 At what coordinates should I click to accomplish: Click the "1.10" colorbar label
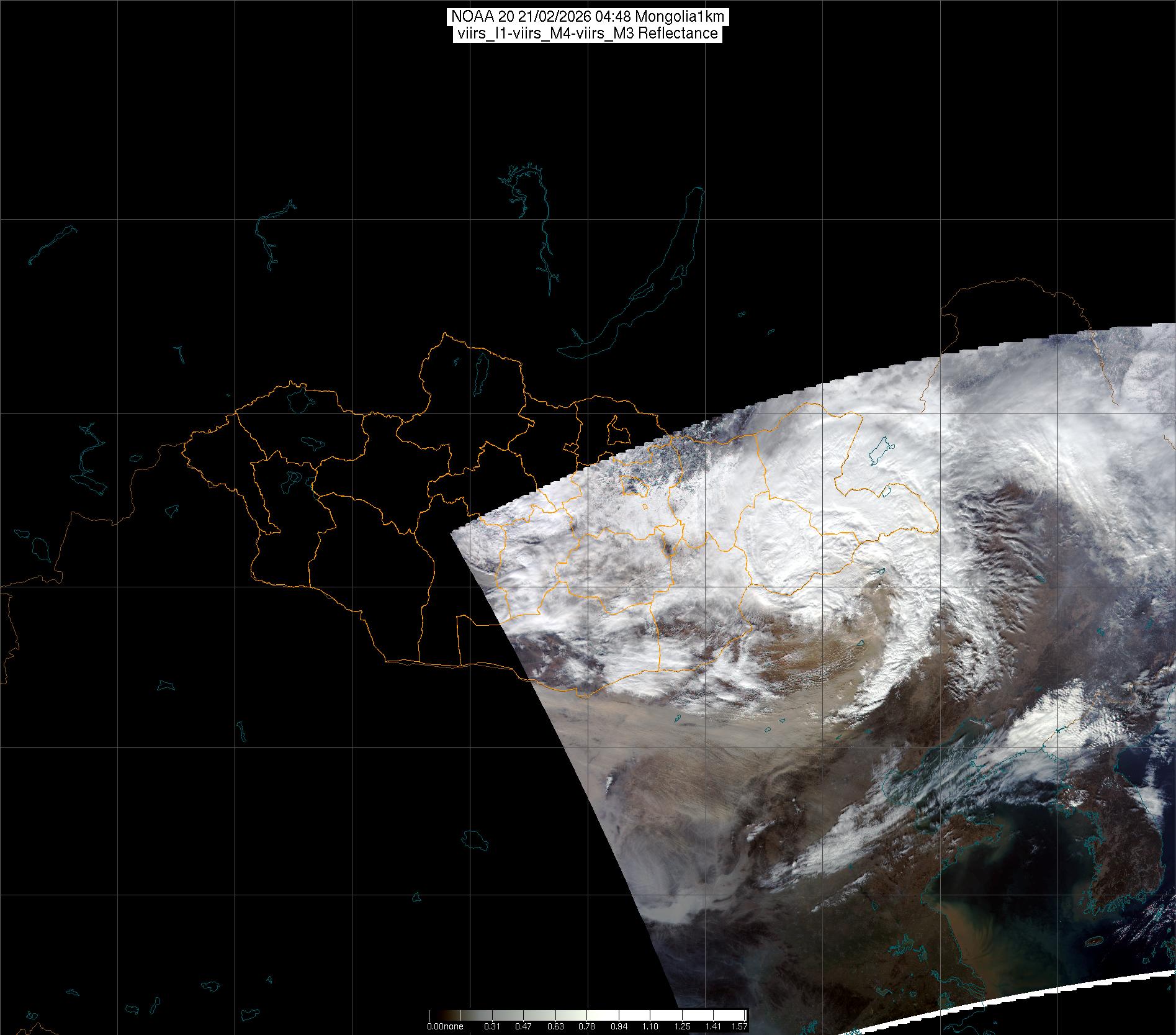coord(650,1026)
